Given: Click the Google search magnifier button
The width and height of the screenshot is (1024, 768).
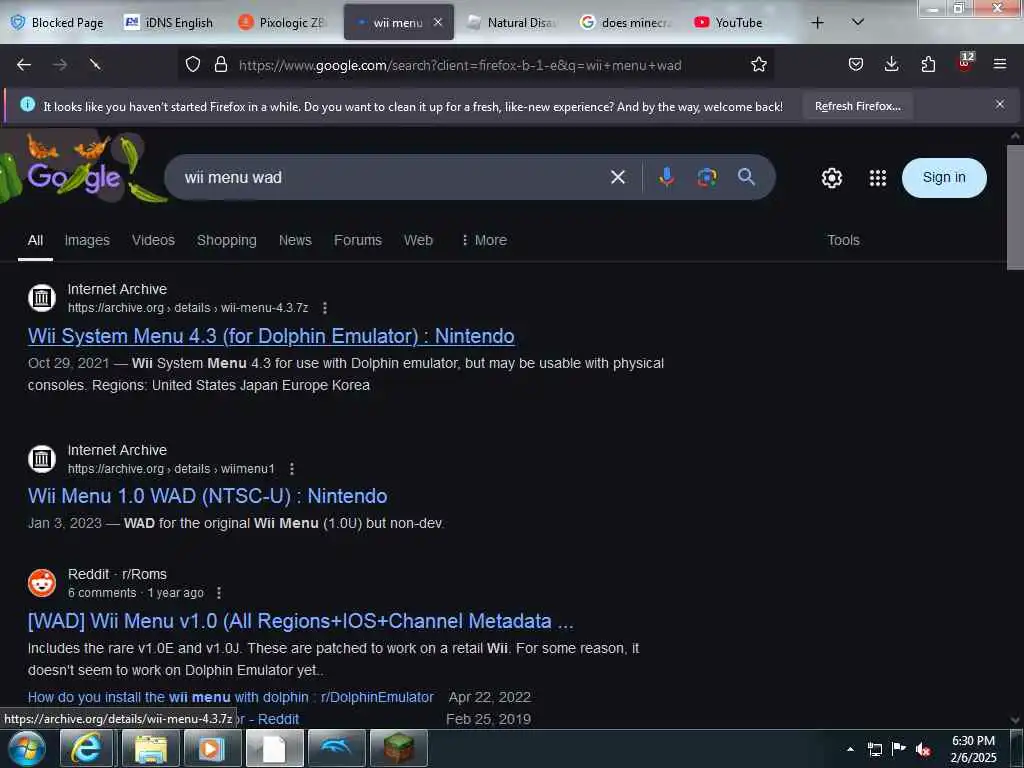Looking at the screenshot, I should point(746,177).
